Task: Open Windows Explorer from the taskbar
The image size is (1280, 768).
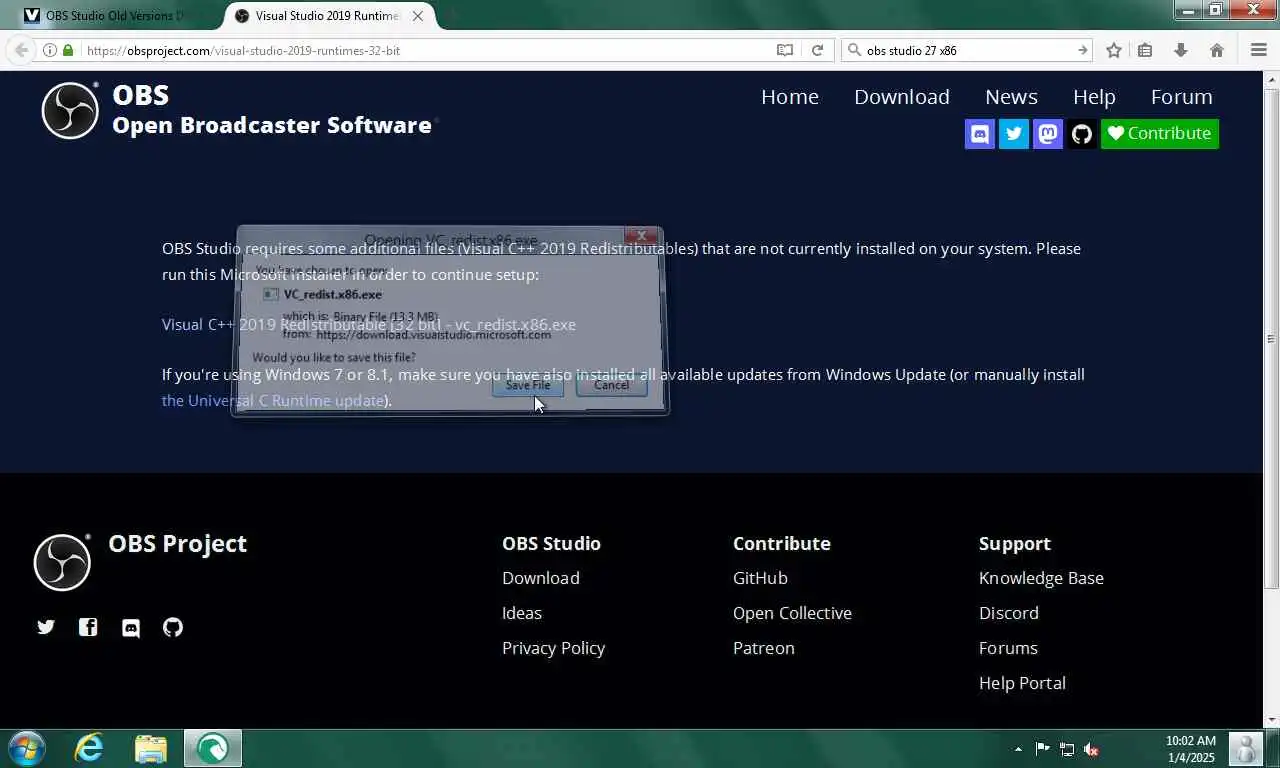Action: 150,748
